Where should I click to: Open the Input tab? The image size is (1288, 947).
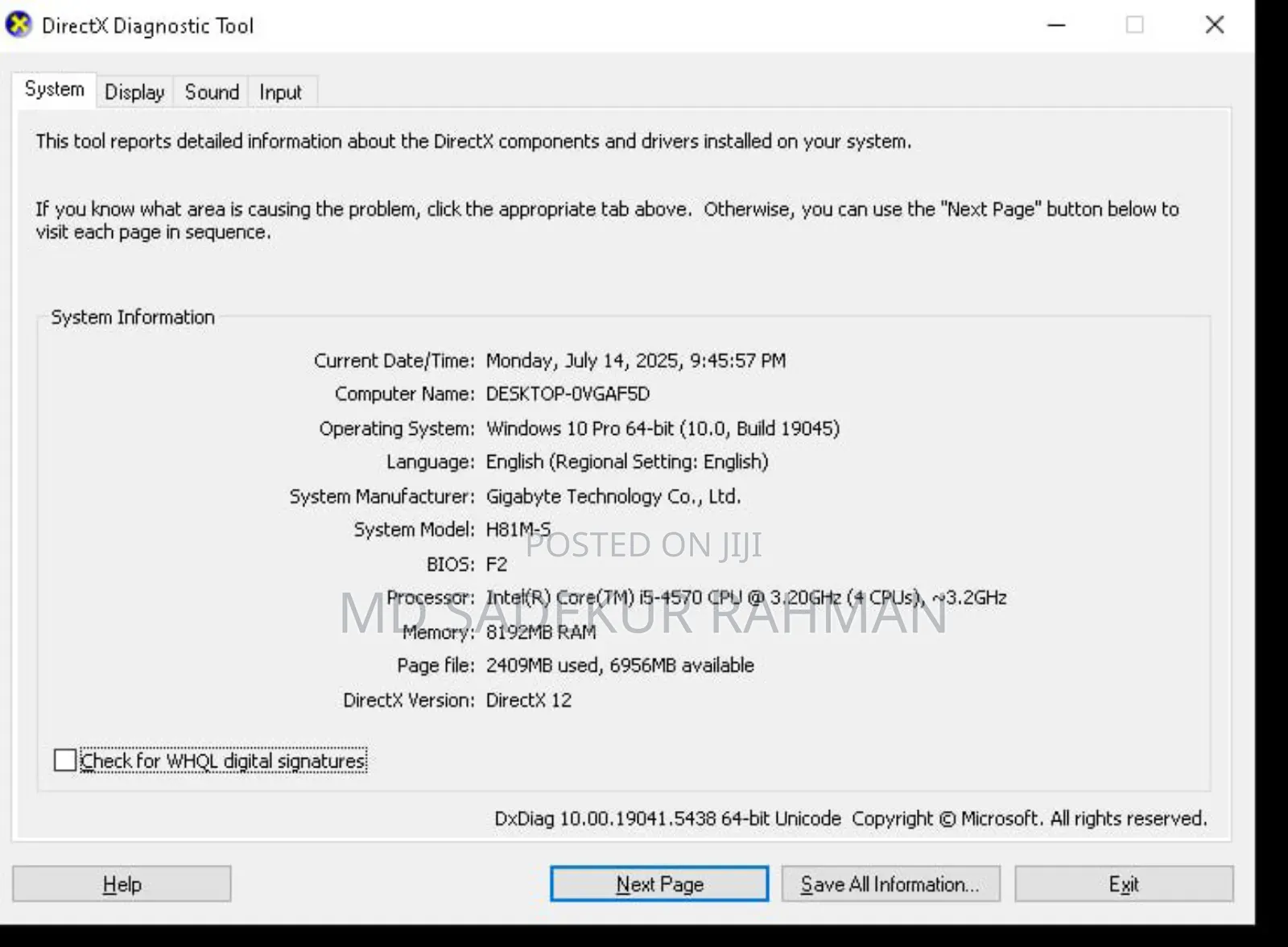[280, 92]
